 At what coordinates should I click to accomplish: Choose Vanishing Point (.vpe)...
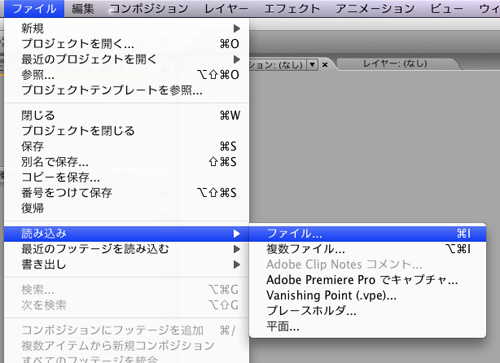(368, 295)
